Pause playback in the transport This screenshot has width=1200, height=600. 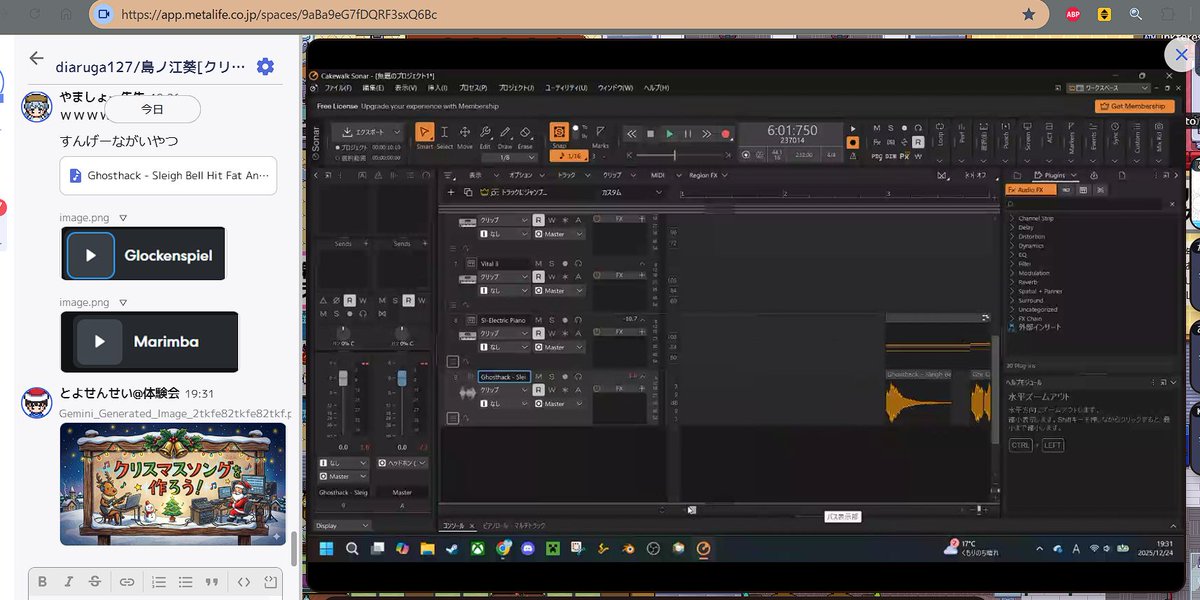[x=688, y=134]
